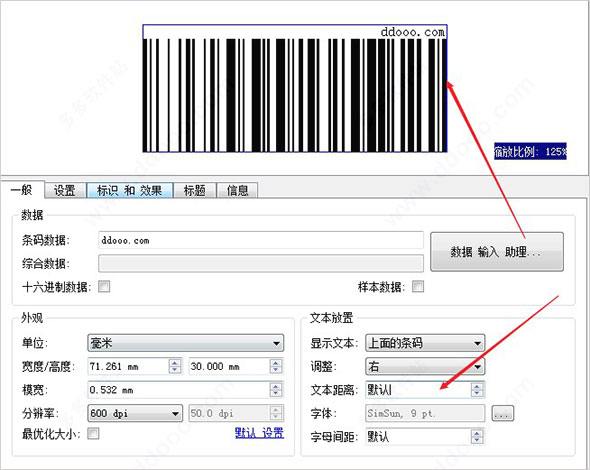Enable the 十六进制数据 checkbox

(x=104, y=287)
